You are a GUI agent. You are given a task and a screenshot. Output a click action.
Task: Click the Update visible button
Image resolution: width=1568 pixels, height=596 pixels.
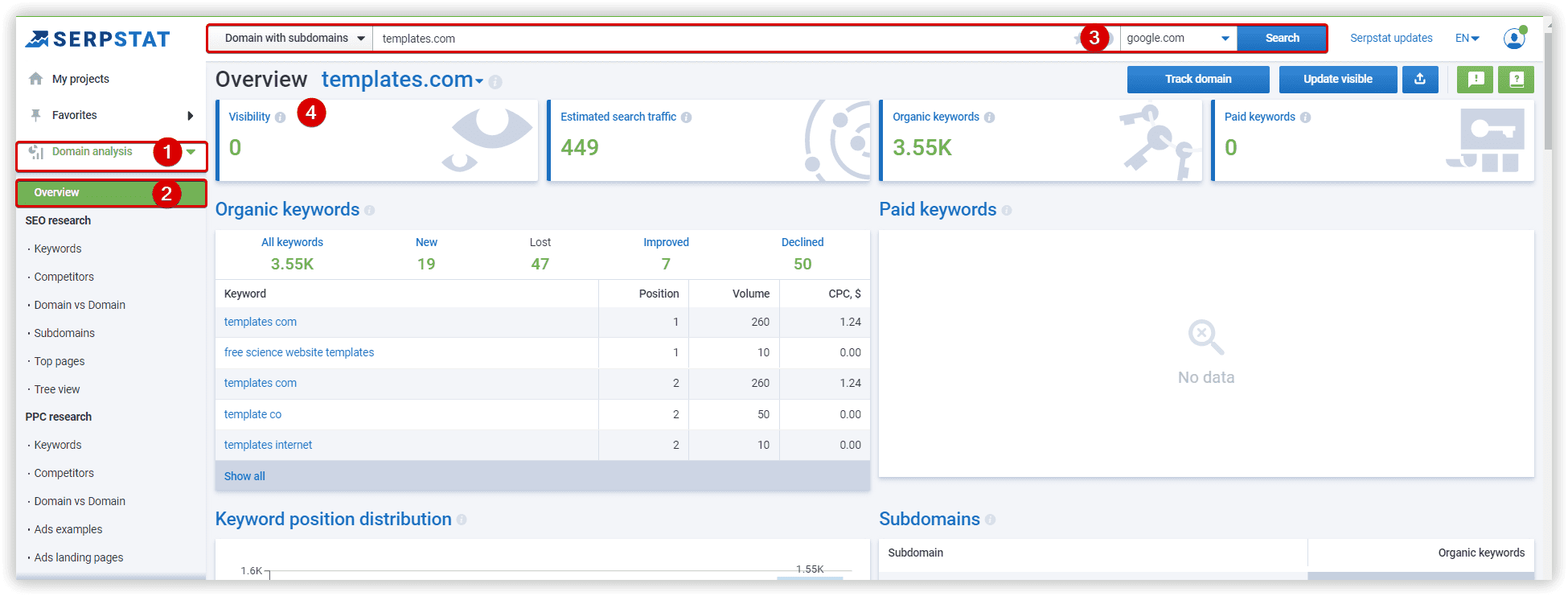coord(1338,79)
